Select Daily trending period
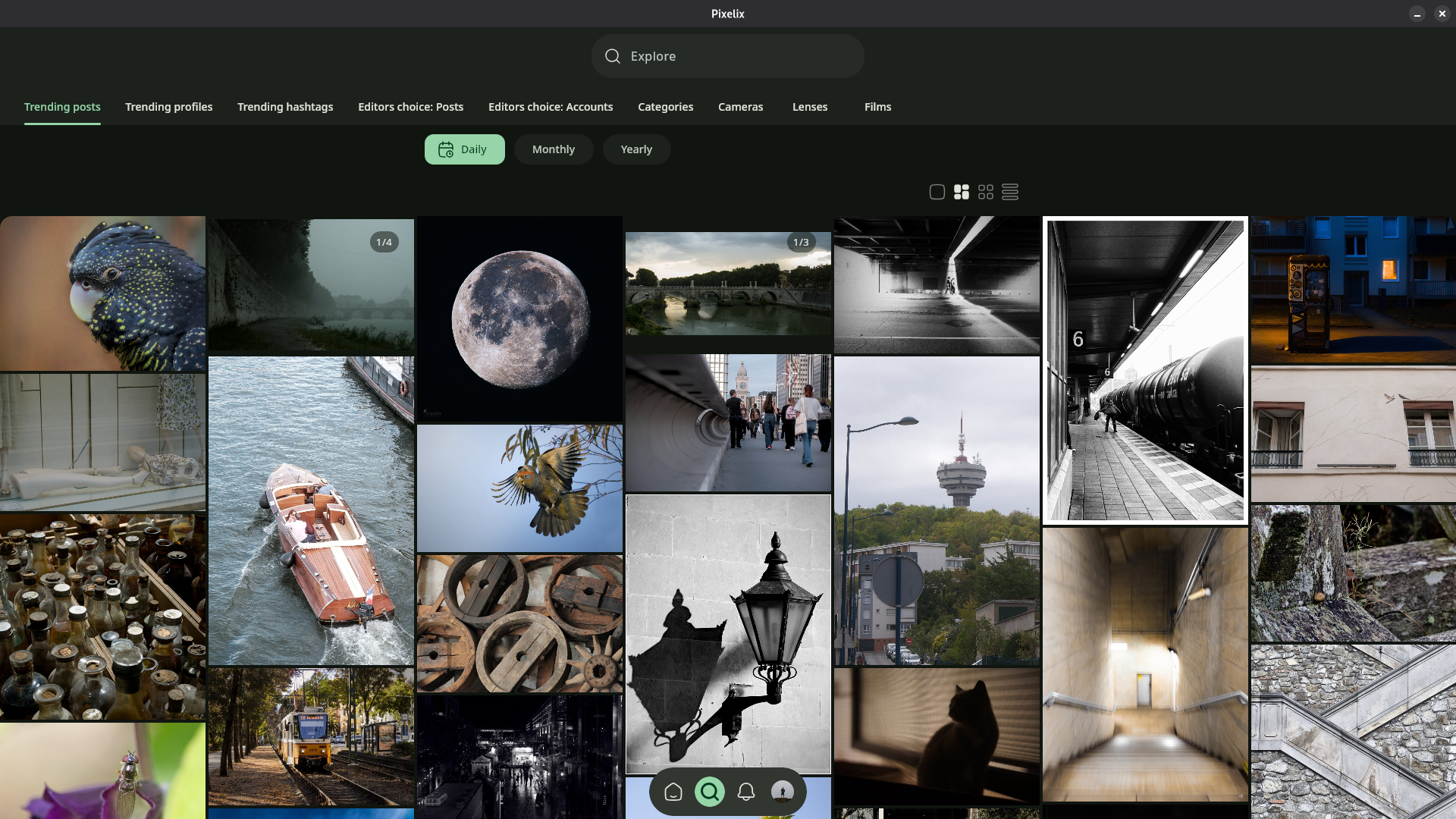This screenshot has width=1456, height=819. [x=465, y=149]
